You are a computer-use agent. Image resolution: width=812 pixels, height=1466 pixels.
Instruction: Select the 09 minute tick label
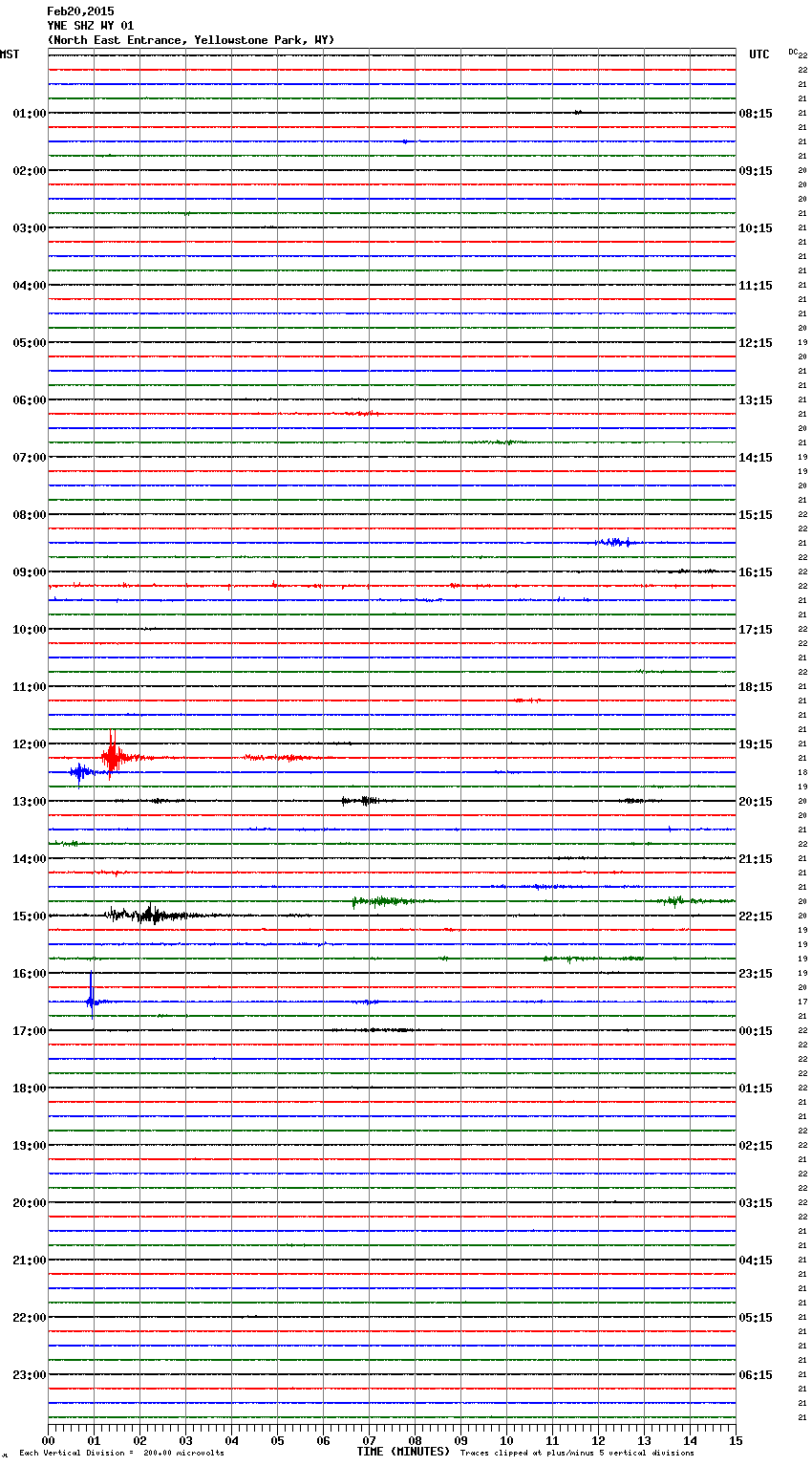[460, 1440]
